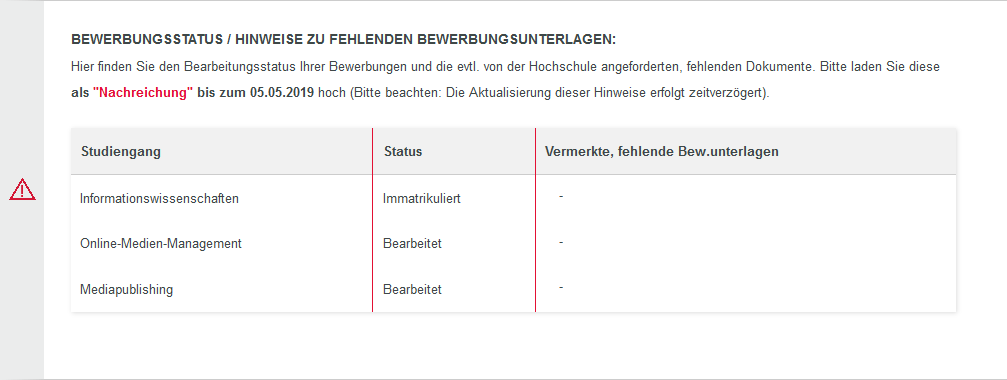Viewport: 1007px width, 380px height.
Task: Click the Bewerbungsstatus section heading
Action: point(343,40)
